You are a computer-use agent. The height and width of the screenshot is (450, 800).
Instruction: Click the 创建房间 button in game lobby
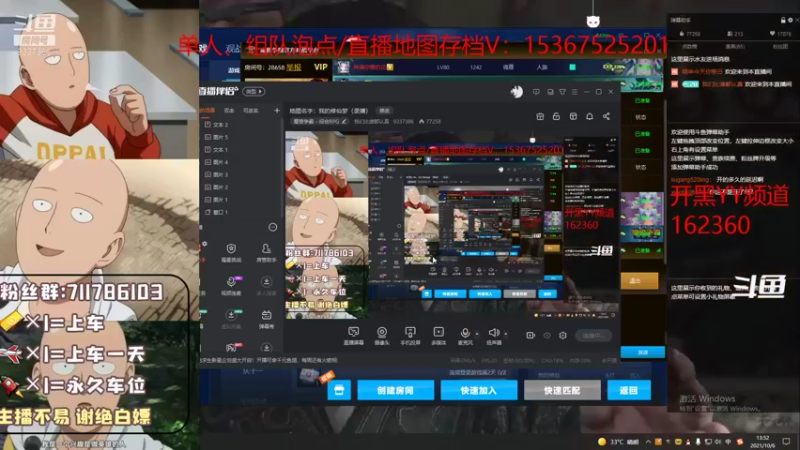(x=395, y=390)
